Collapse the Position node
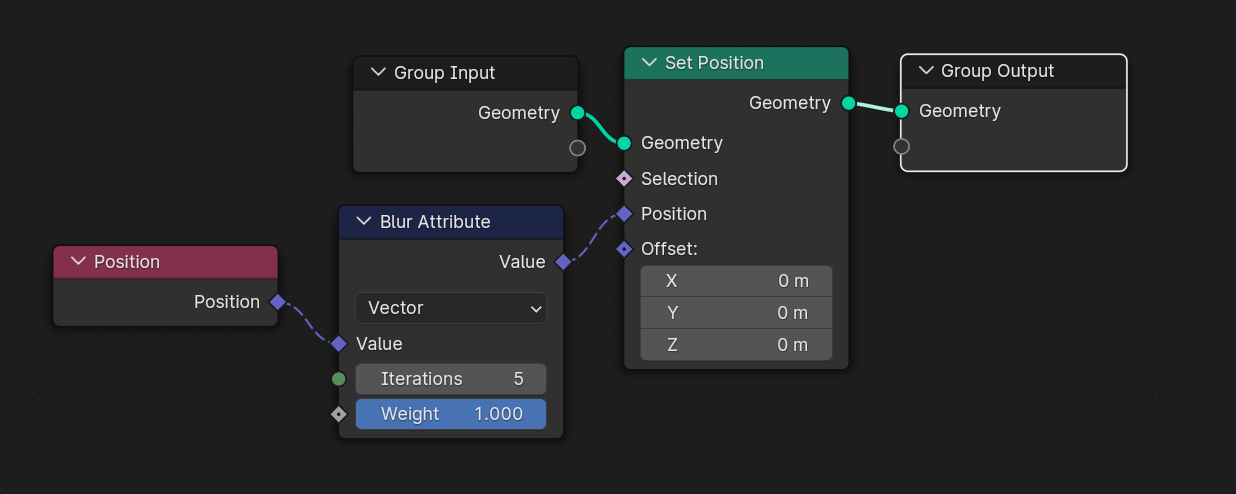1236x494 pixels. [x=78, y=262]
